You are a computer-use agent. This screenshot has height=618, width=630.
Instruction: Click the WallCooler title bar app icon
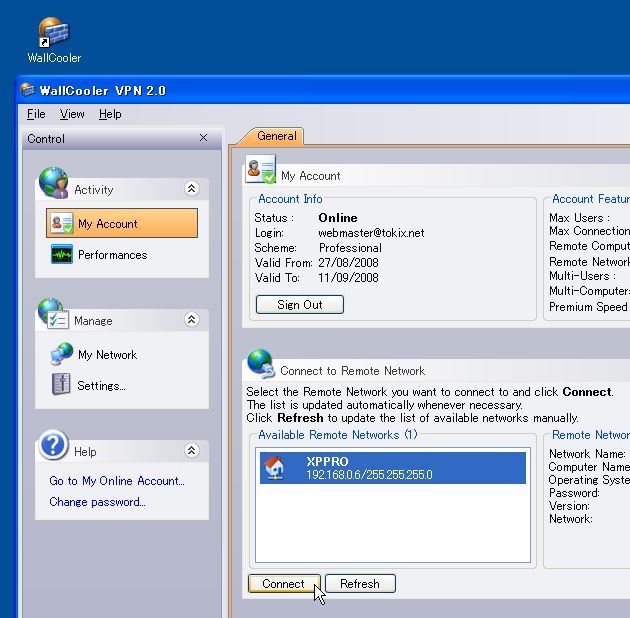[27, 90]
